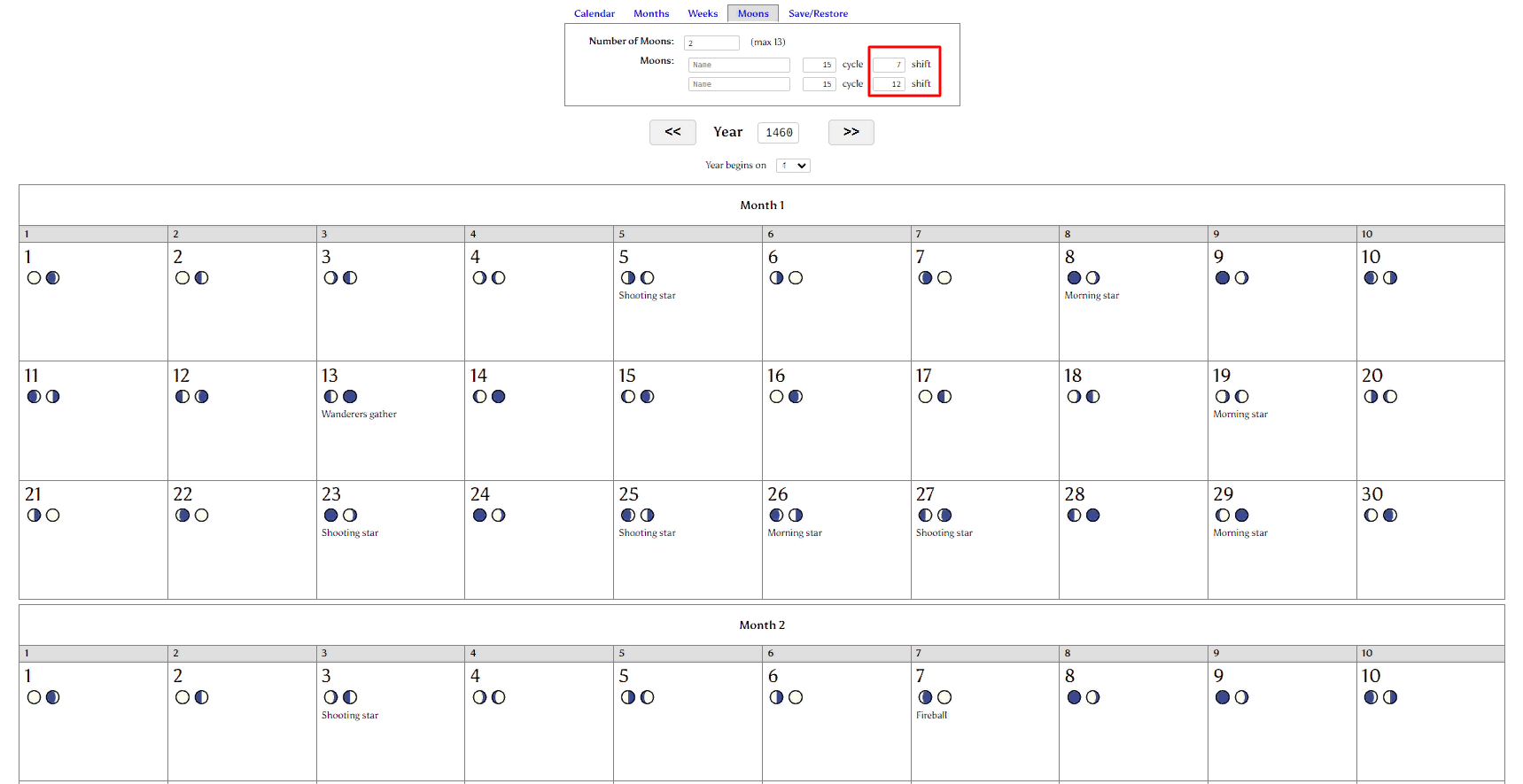This screenshot has height=784, width=1523.
Task: Open the Save/Restore tab
Action: (x=818, y=14)
